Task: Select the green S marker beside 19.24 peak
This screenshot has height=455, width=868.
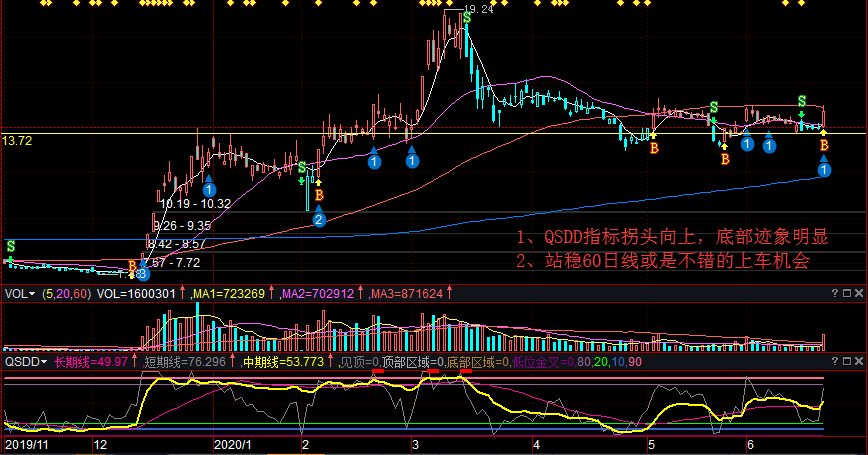Action: point(467,17)
